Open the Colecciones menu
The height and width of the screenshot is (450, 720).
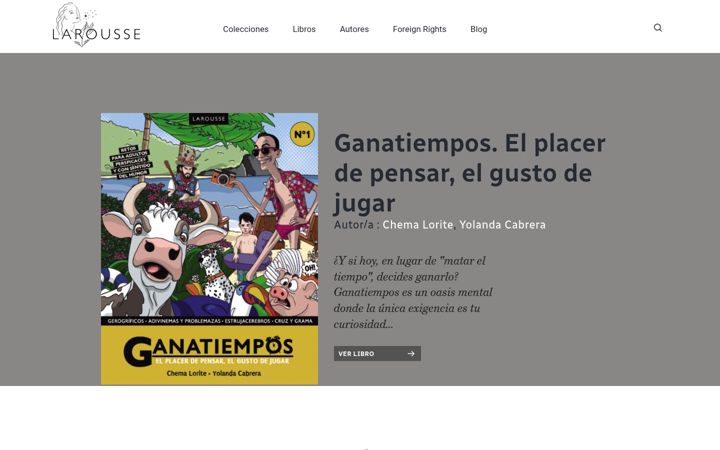pyautogui.click(x=246, y=29)
